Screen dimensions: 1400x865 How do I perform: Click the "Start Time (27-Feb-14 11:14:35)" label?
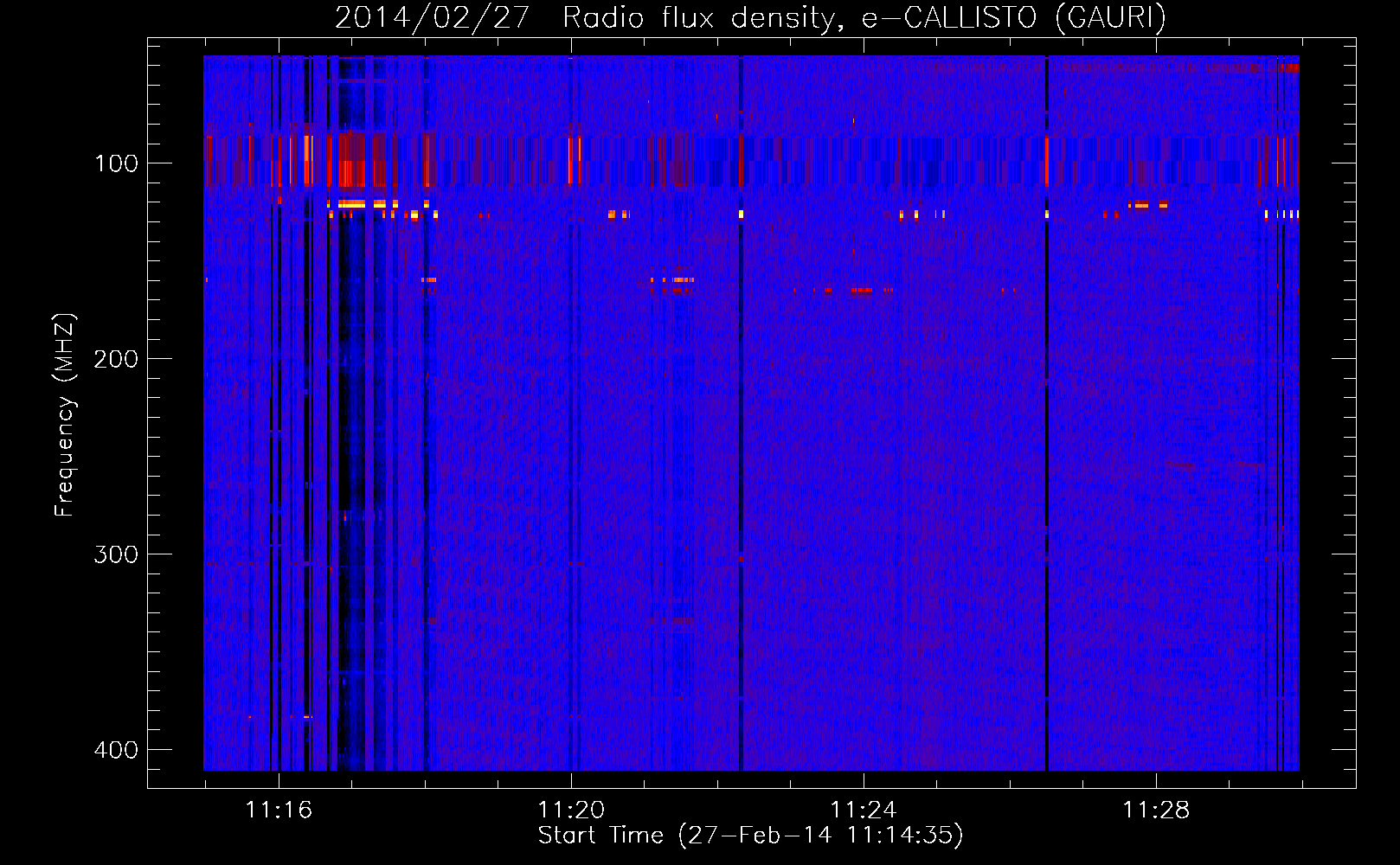750,836
